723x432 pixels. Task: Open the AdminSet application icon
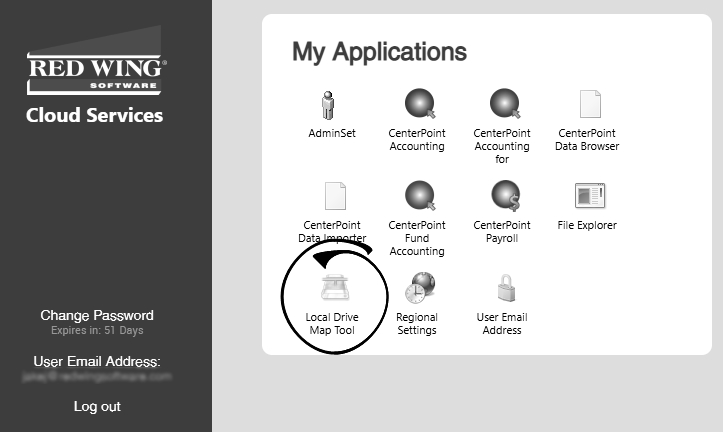point(328,105)
